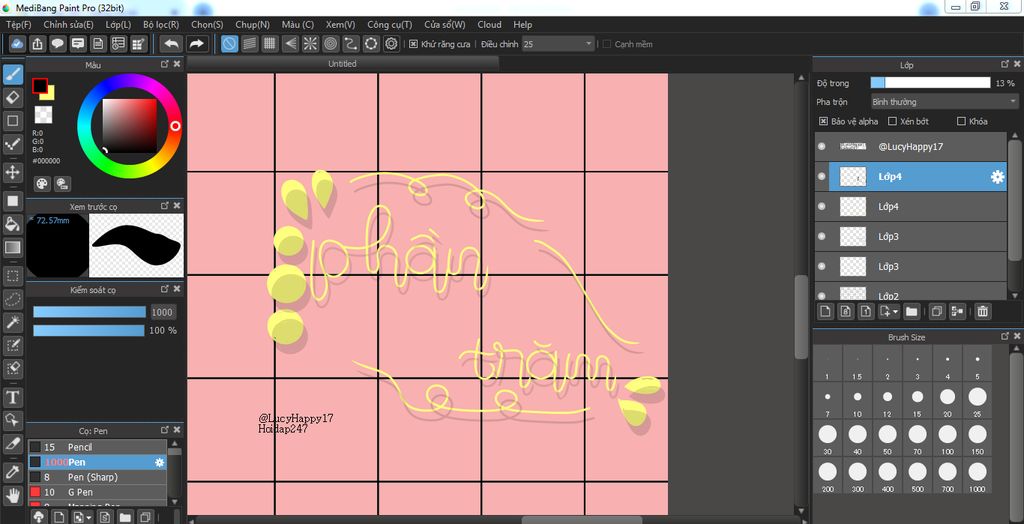1024x524 pixels.
Task: Open the color palette icon
Action: [42, 184]
